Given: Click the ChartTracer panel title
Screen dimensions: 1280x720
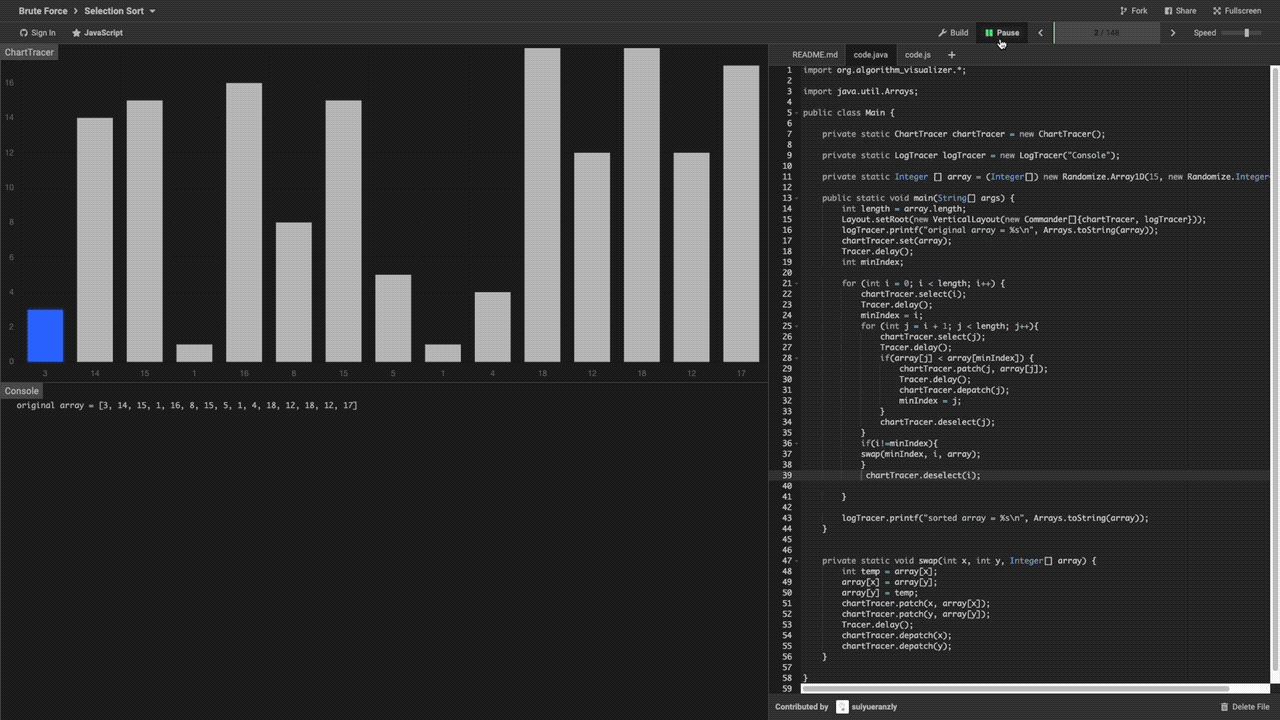Looking at the screenshot, I should (29, 52).
